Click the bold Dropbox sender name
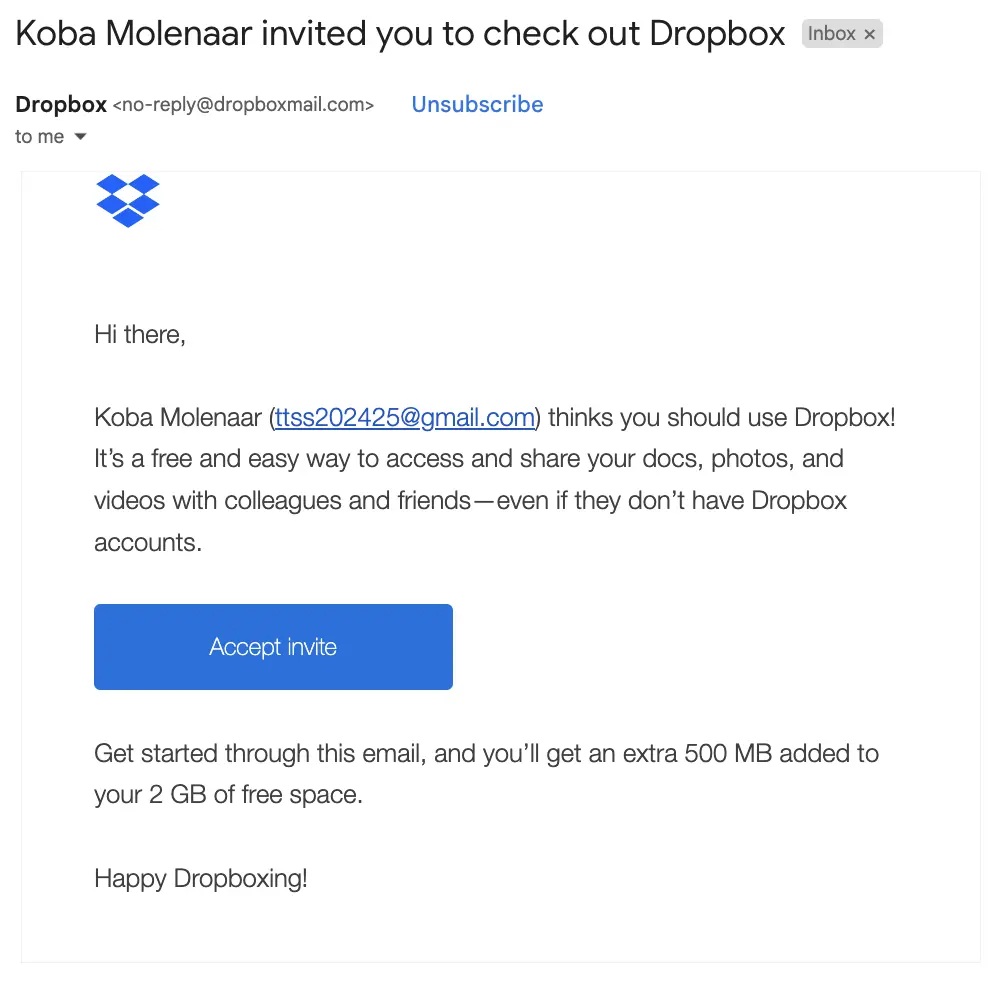The width and height of the screenshot is (996, 994). click(61, 104)
